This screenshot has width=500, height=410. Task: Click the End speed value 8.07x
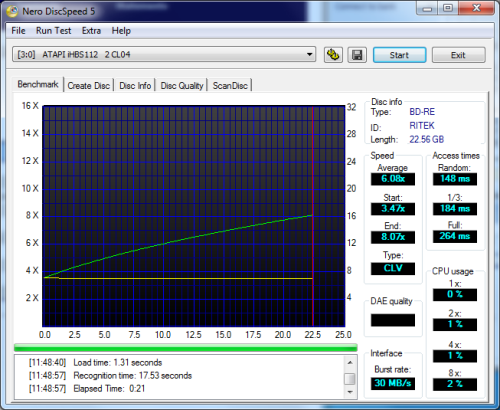coord(393,237)
